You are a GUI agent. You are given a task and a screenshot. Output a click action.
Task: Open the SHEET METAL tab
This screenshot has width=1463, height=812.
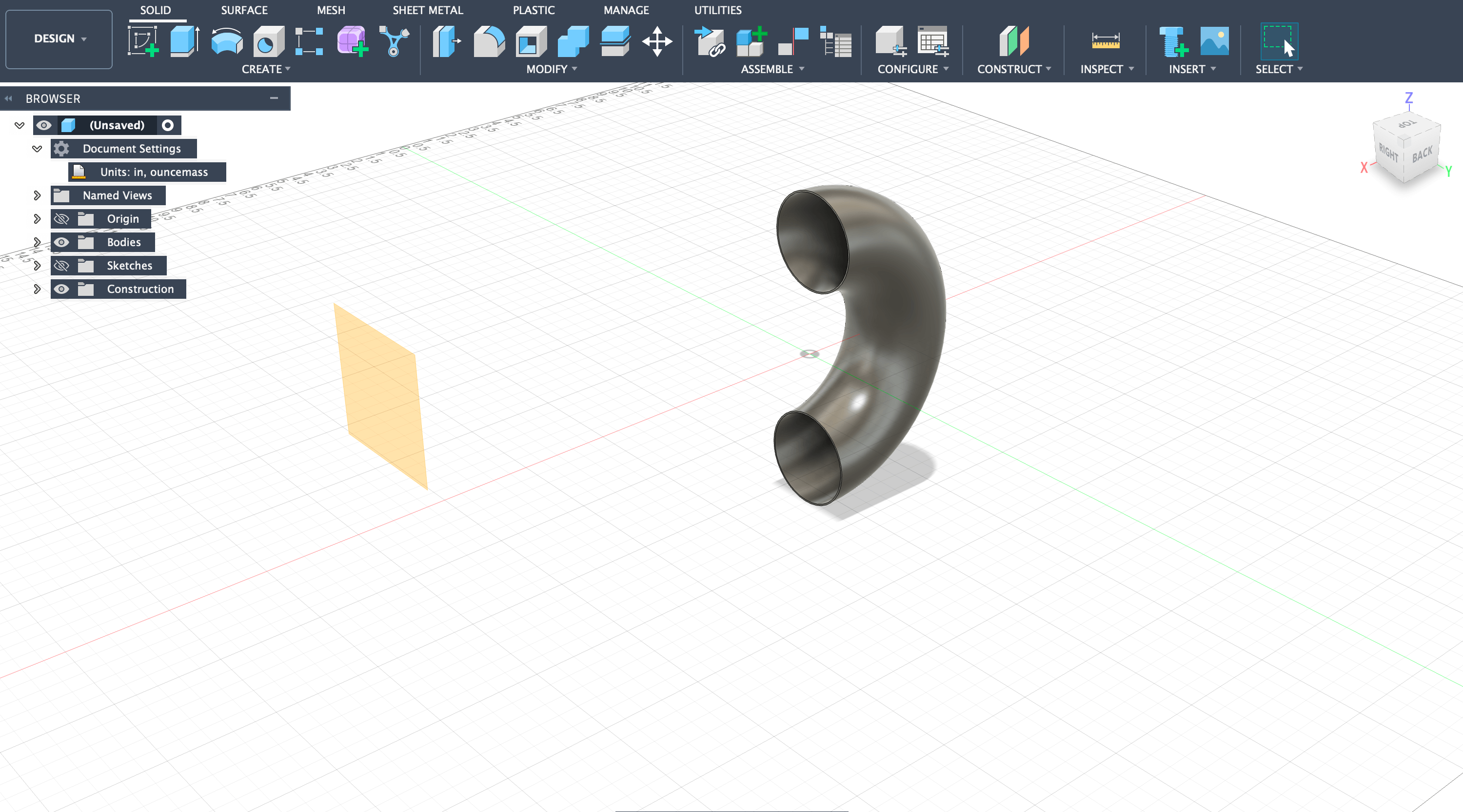pos(427,10)
